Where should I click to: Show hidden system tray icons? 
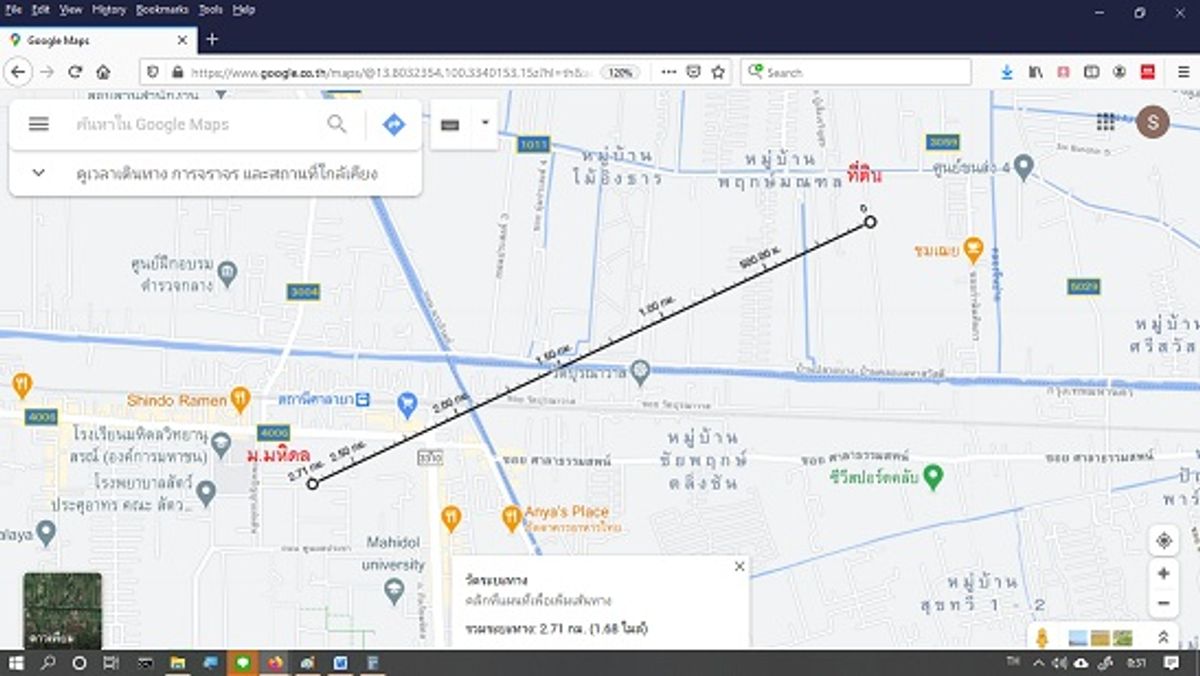[x=1039, y=662]
